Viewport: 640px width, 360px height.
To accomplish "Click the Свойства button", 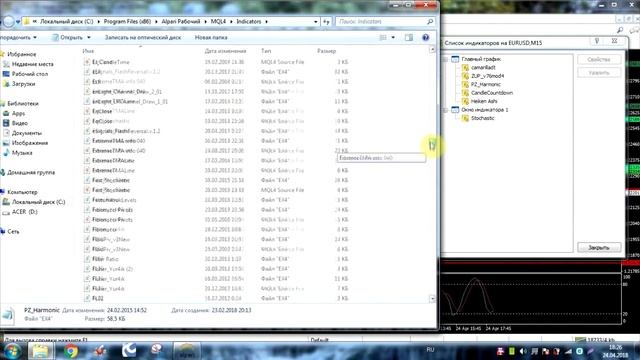I will pos(599,60).
